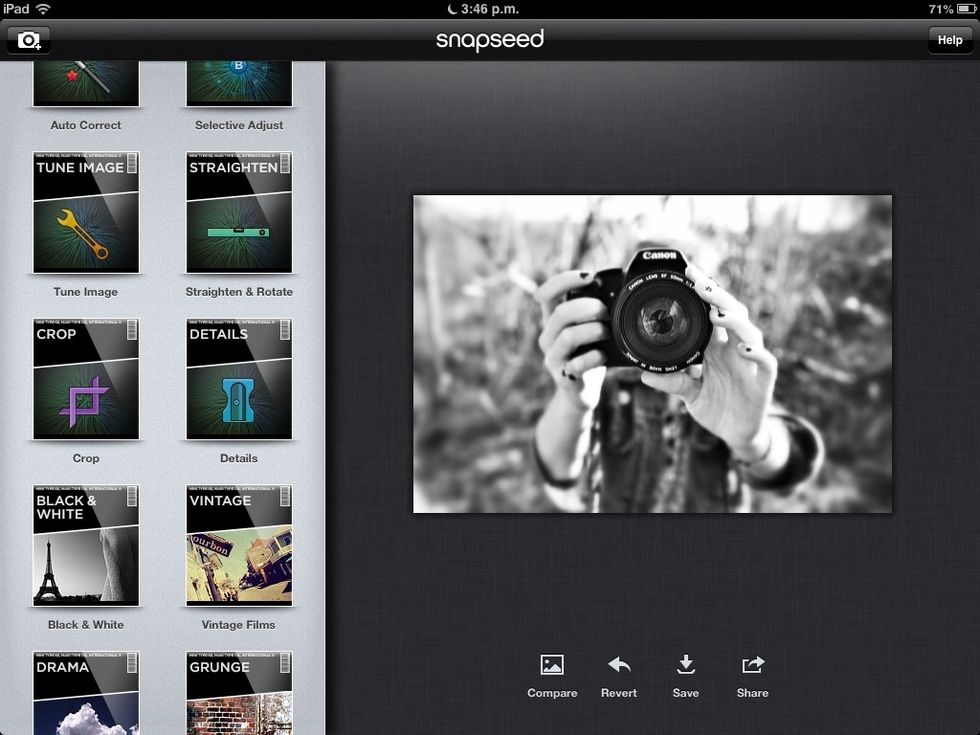Apply the Black & White filter tile
Screen dimensions: 980x735
point(86,546)
